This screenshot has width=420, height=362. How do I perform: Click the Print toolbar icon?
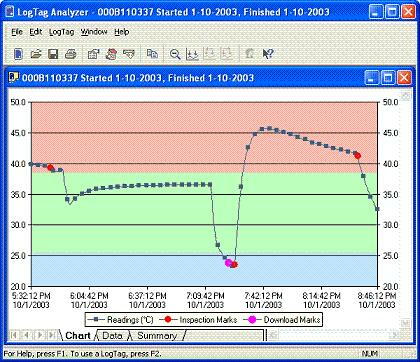pos(70,54)
